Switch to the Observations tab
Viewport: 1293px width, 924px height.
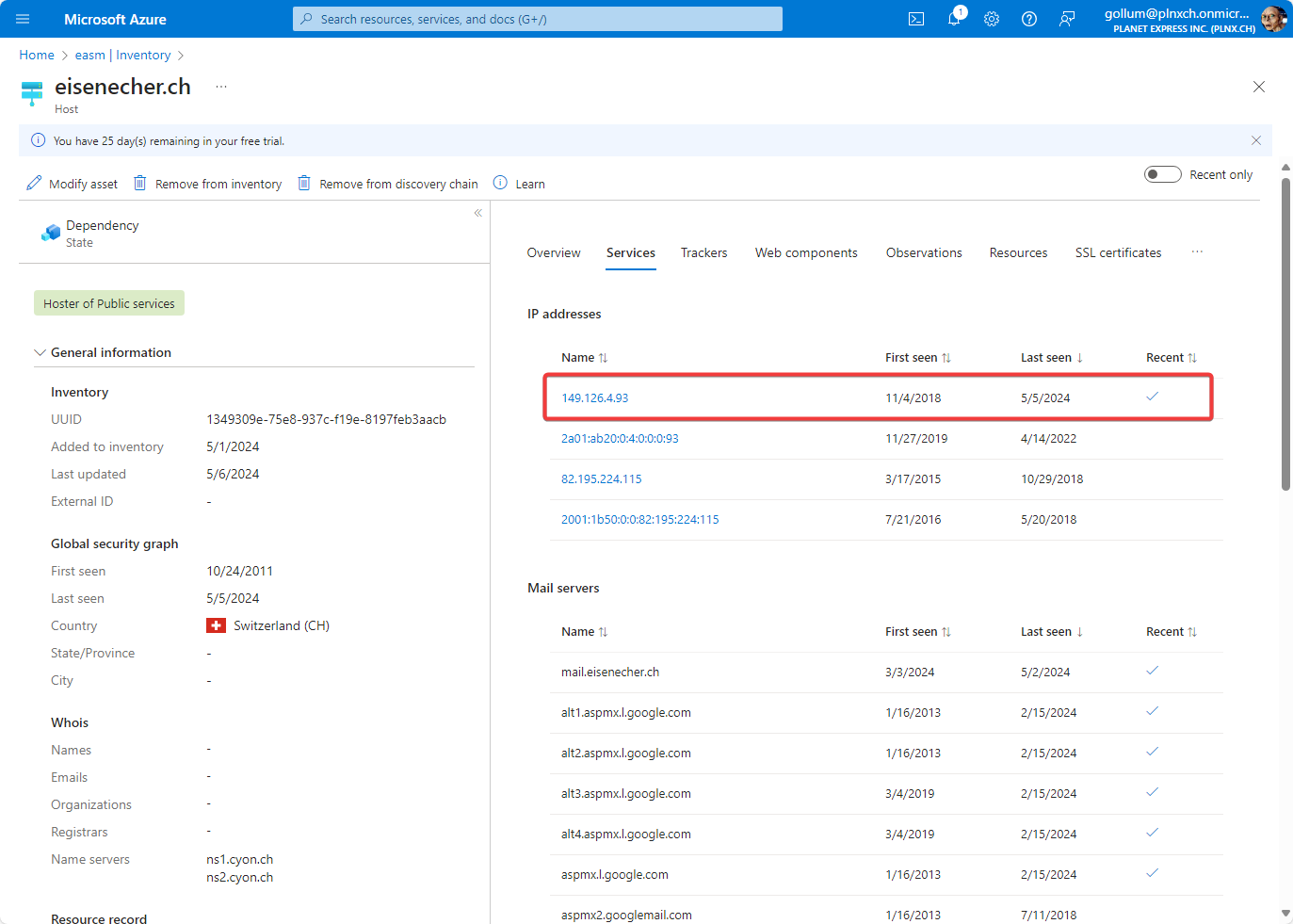(924, 252)
